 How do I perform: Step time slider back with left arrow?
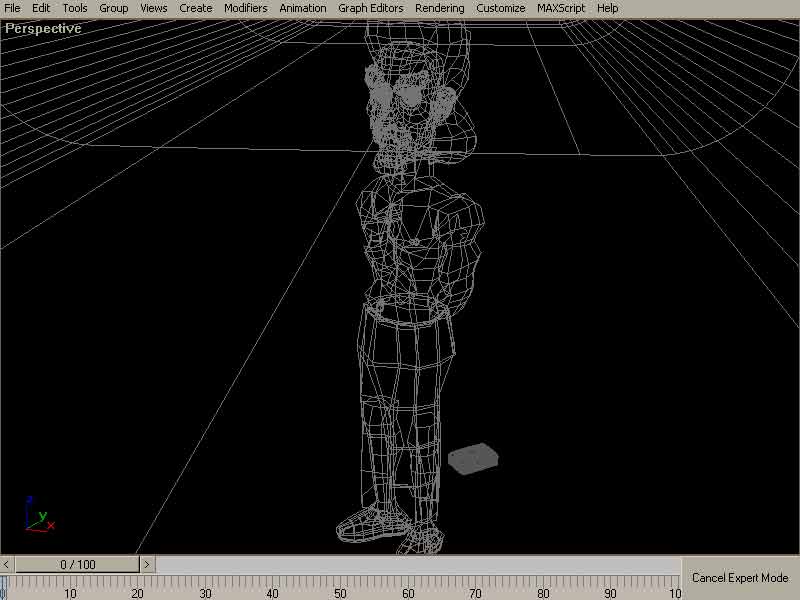point(7,565)
